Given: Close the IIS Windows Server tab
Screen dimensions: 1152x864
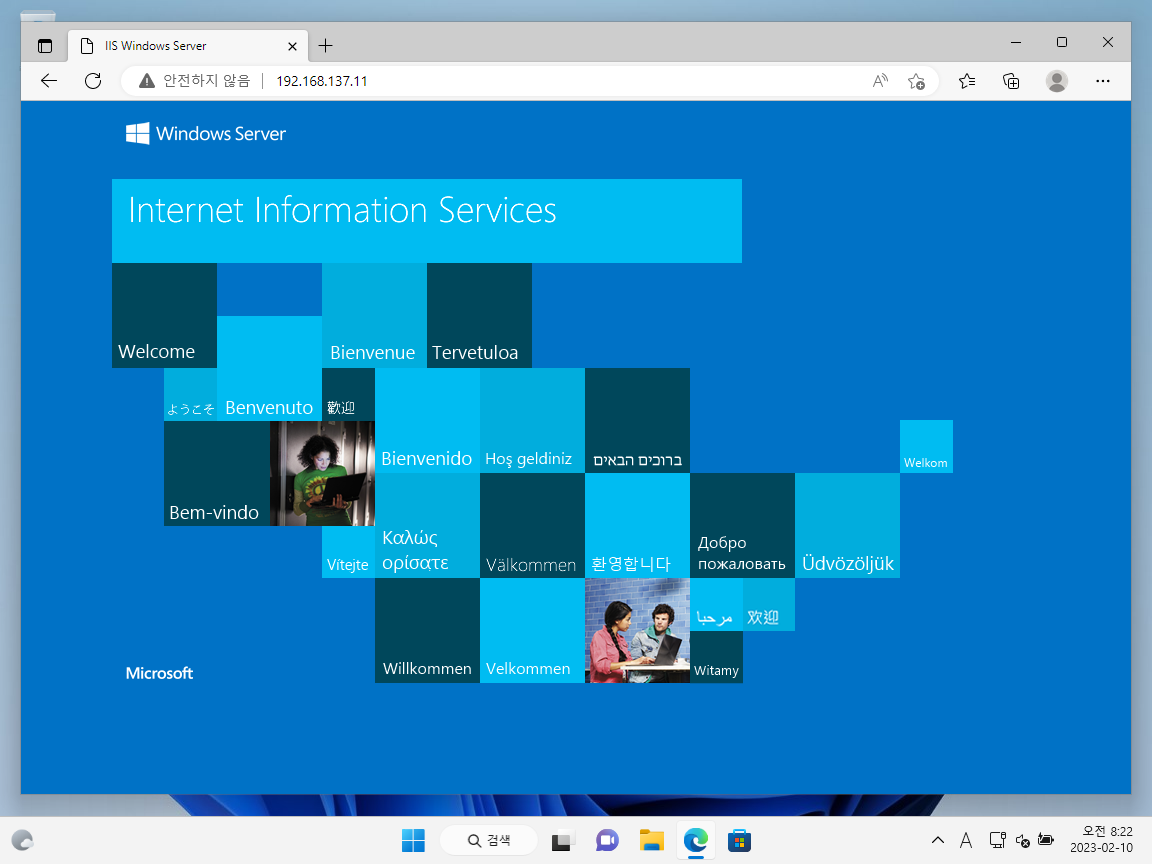Looking at the screenshot, I should (x=292, y=46).
